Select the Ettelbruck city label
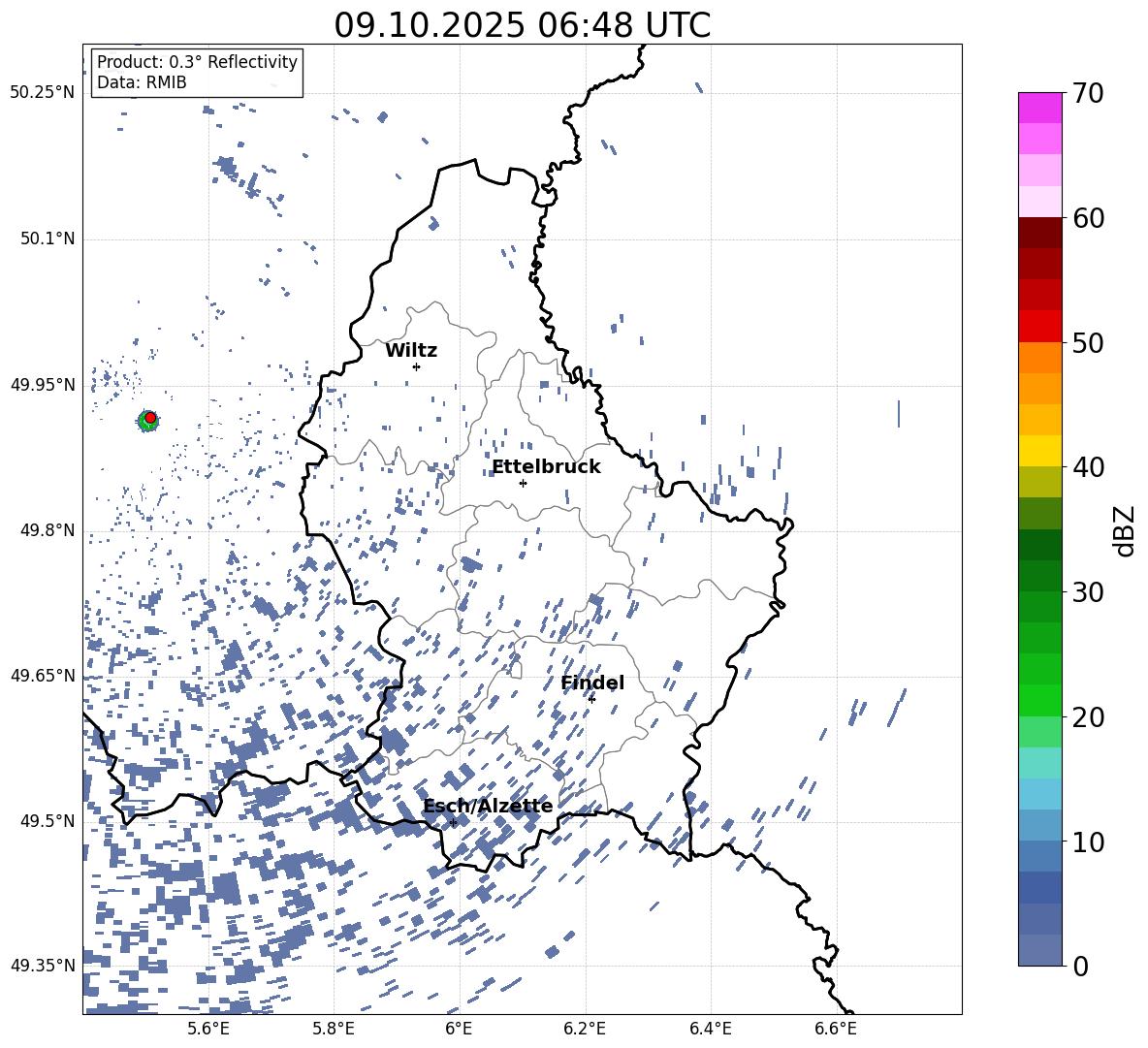Screen dimensions: 1148x1048 (546, 467)
